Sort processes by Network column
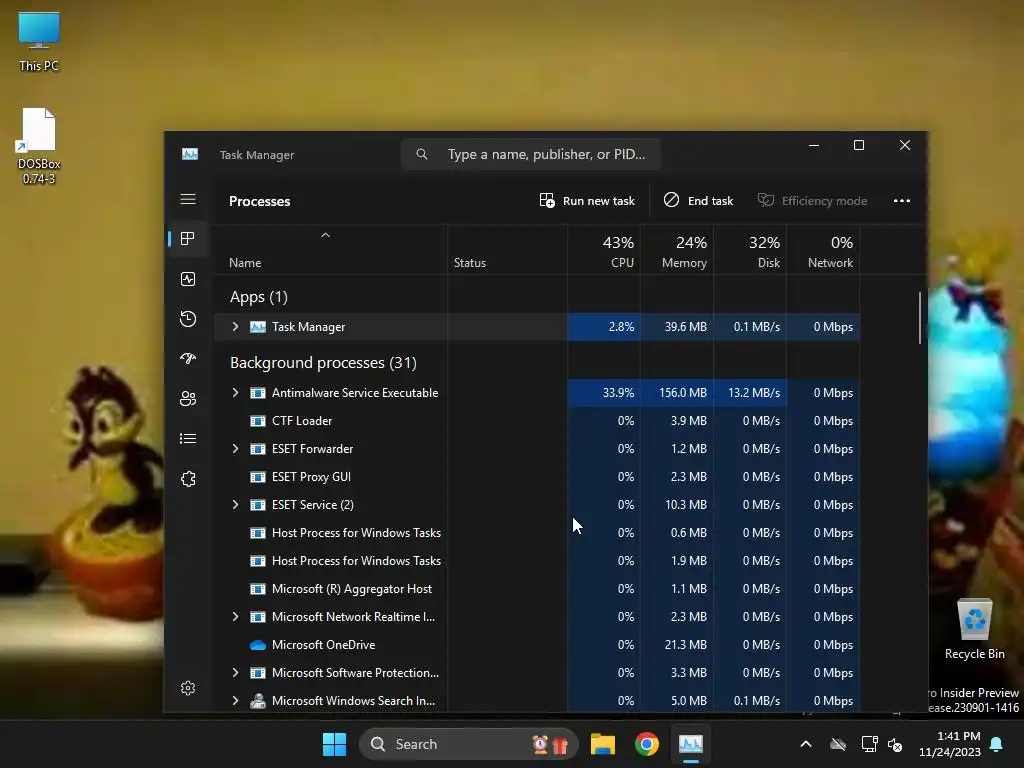The height and width of the screenshot is (768, 1024). click(824, 251)
